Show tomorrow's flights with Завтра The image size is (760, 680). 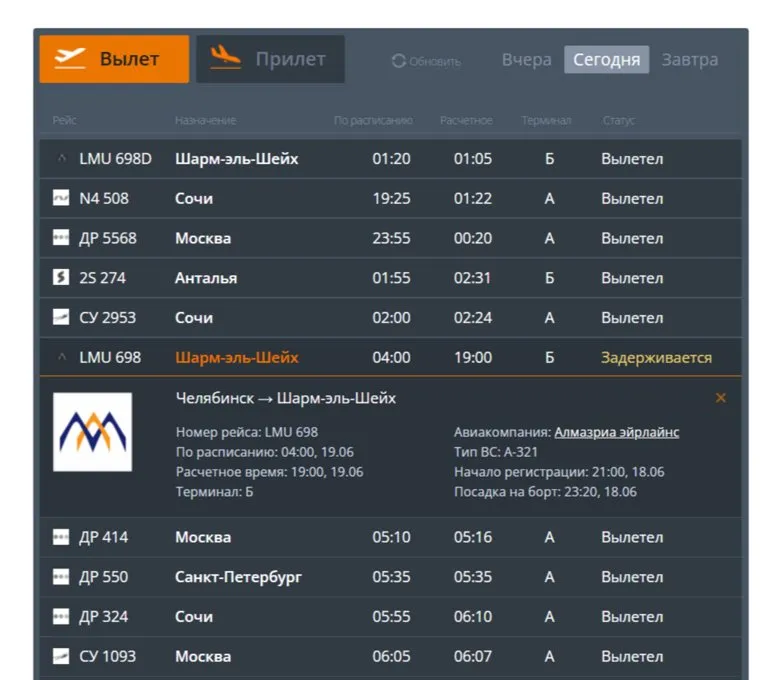point(689,60)
